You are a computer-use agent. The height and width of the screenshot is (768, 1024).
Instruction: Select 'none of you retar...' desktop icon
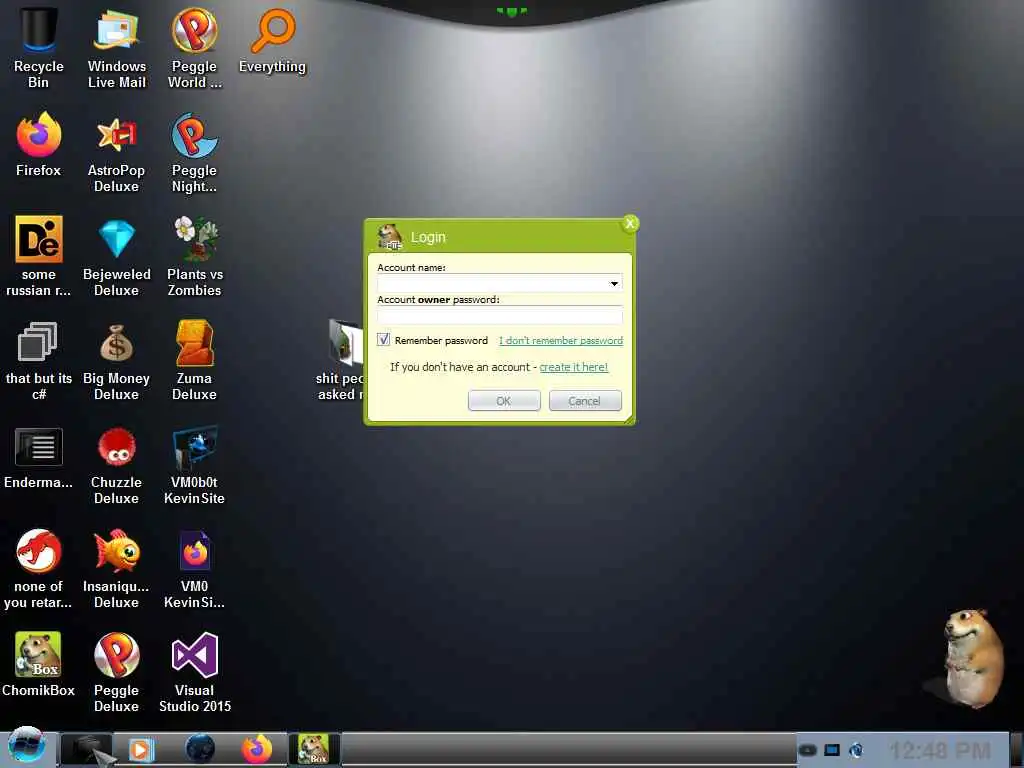[x=39, y=568]
